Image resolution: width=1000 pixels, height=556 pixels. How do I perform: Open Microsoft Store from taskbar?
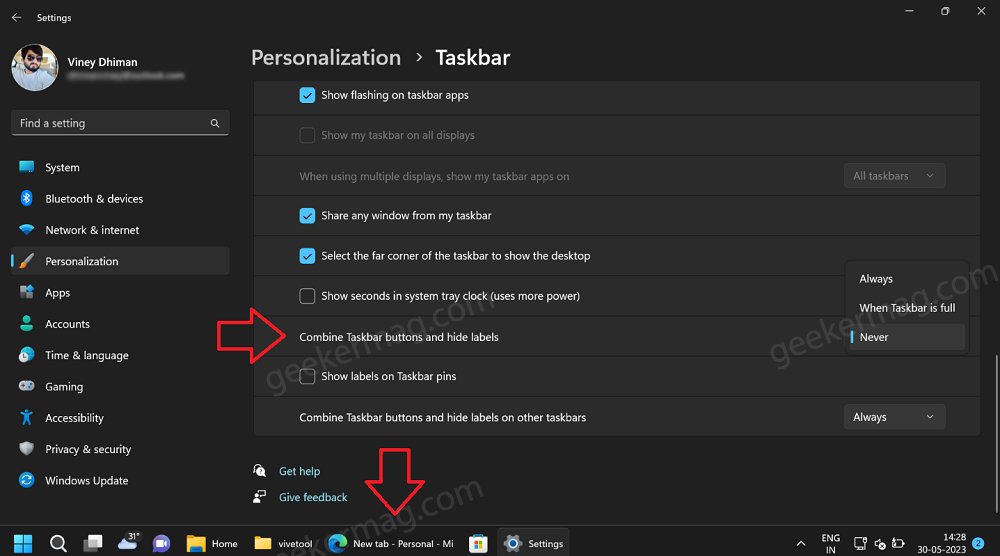[x=478, y=543]
